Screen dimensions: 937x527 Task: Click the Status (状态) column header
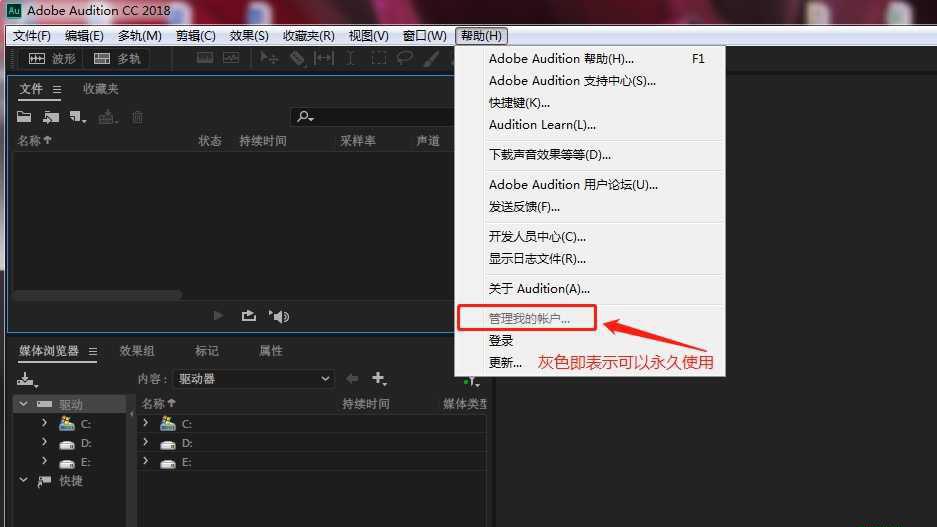(210, 141)
